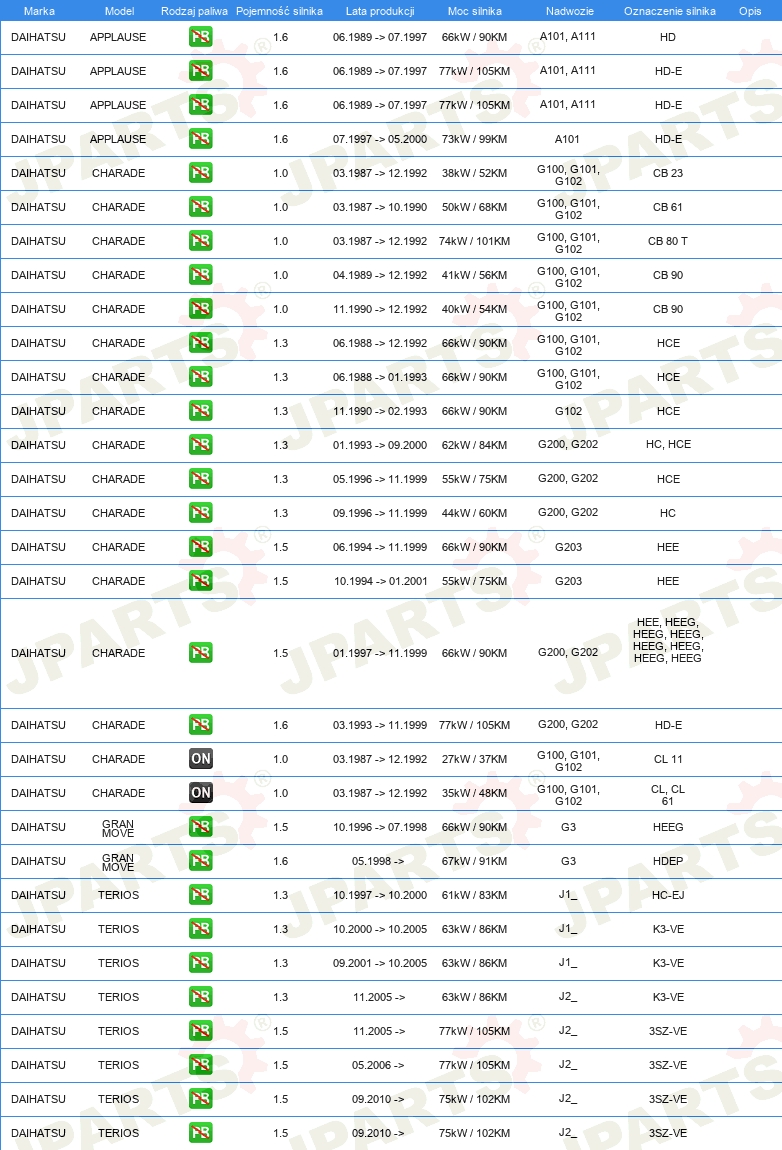
Task: Click the Pojemność silnika column header
Action: point(279,11)
